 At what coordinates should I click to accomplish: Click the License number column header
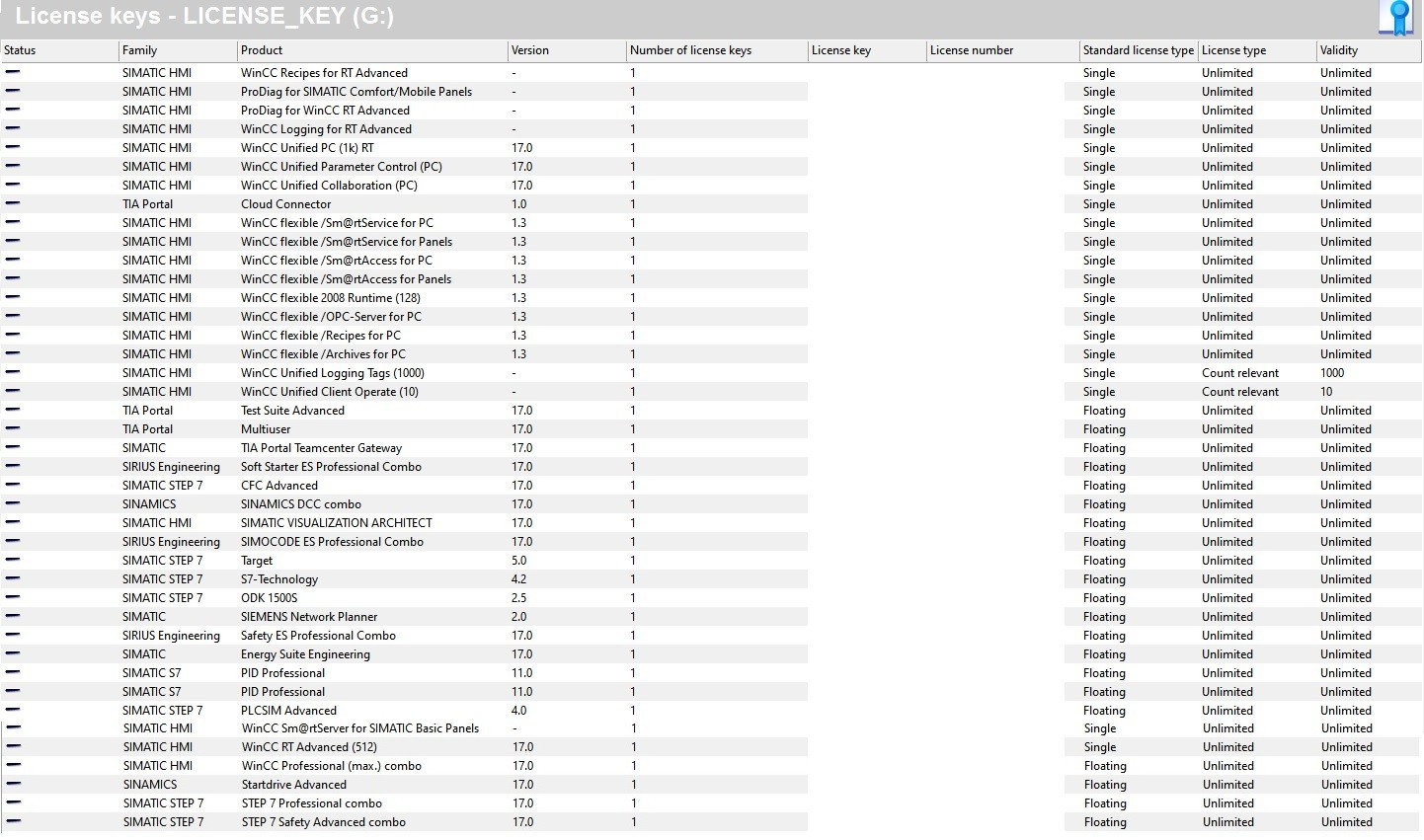pyautogui.click(x=1002, y=50)
